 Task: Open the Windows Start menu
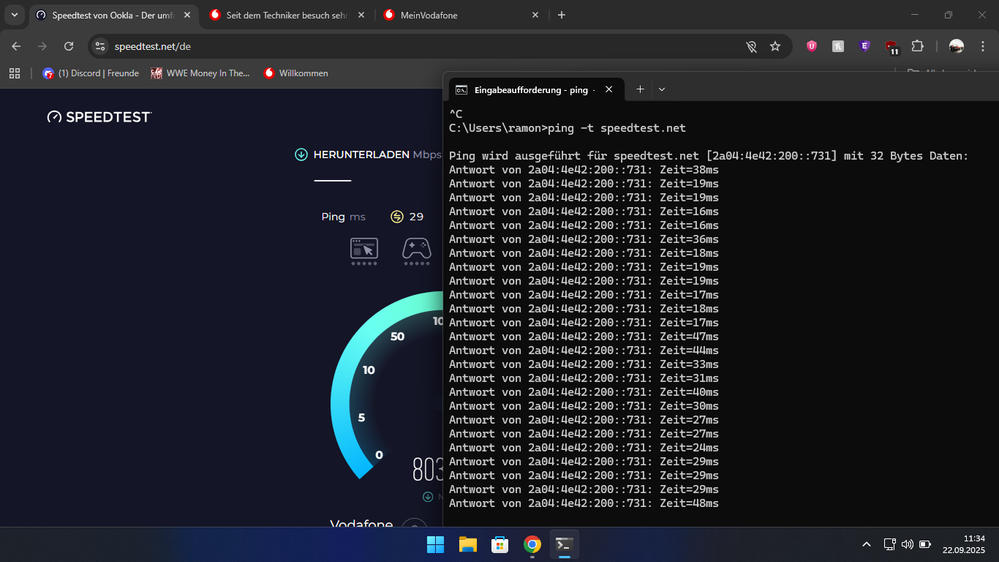point(435,545)
